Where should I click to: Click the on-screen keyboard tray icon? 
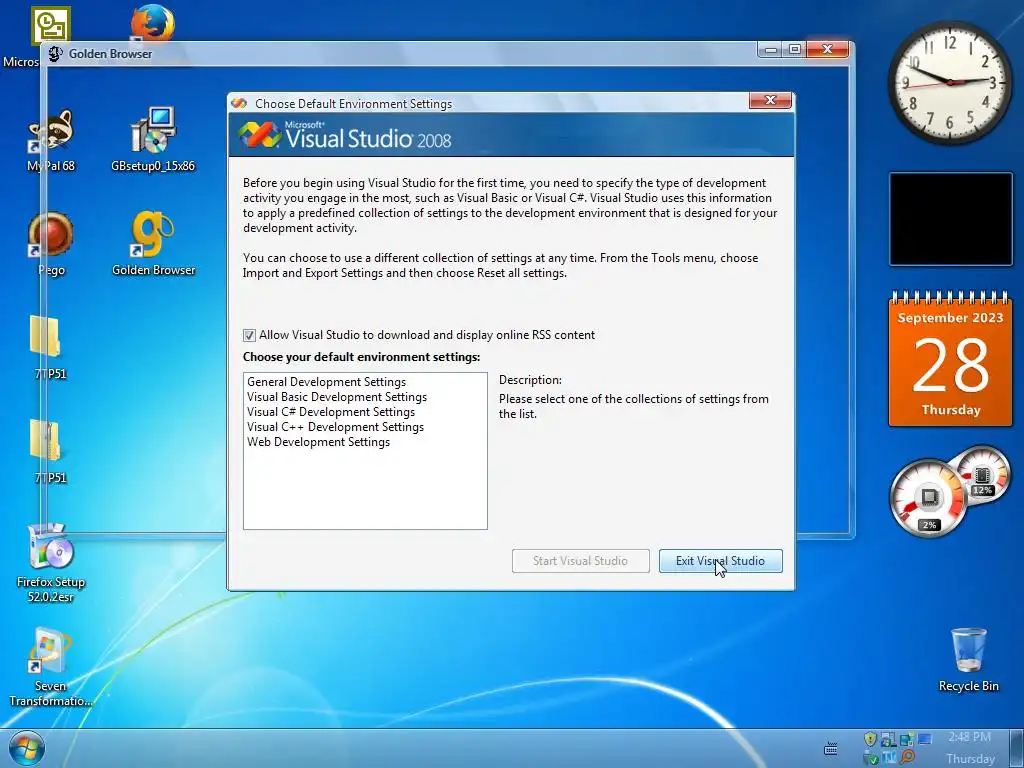pos(831,748)
